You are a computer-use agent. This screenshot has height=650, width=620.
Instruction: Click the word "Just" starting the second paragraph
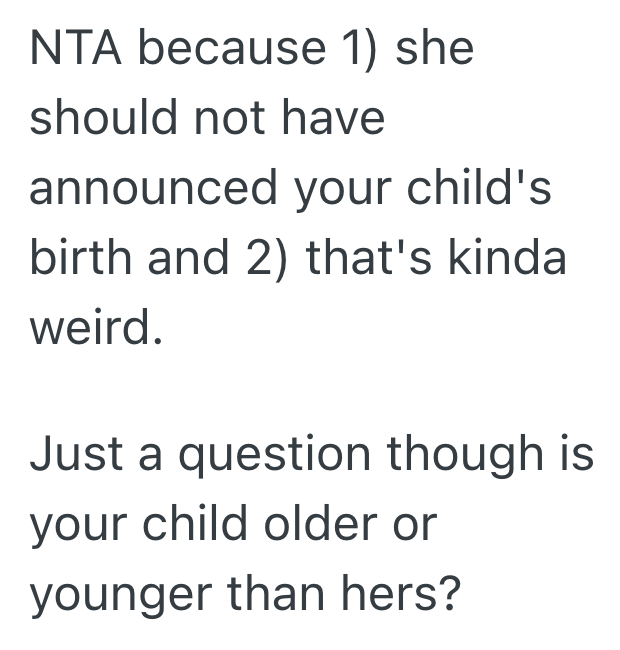coord(76,455)
